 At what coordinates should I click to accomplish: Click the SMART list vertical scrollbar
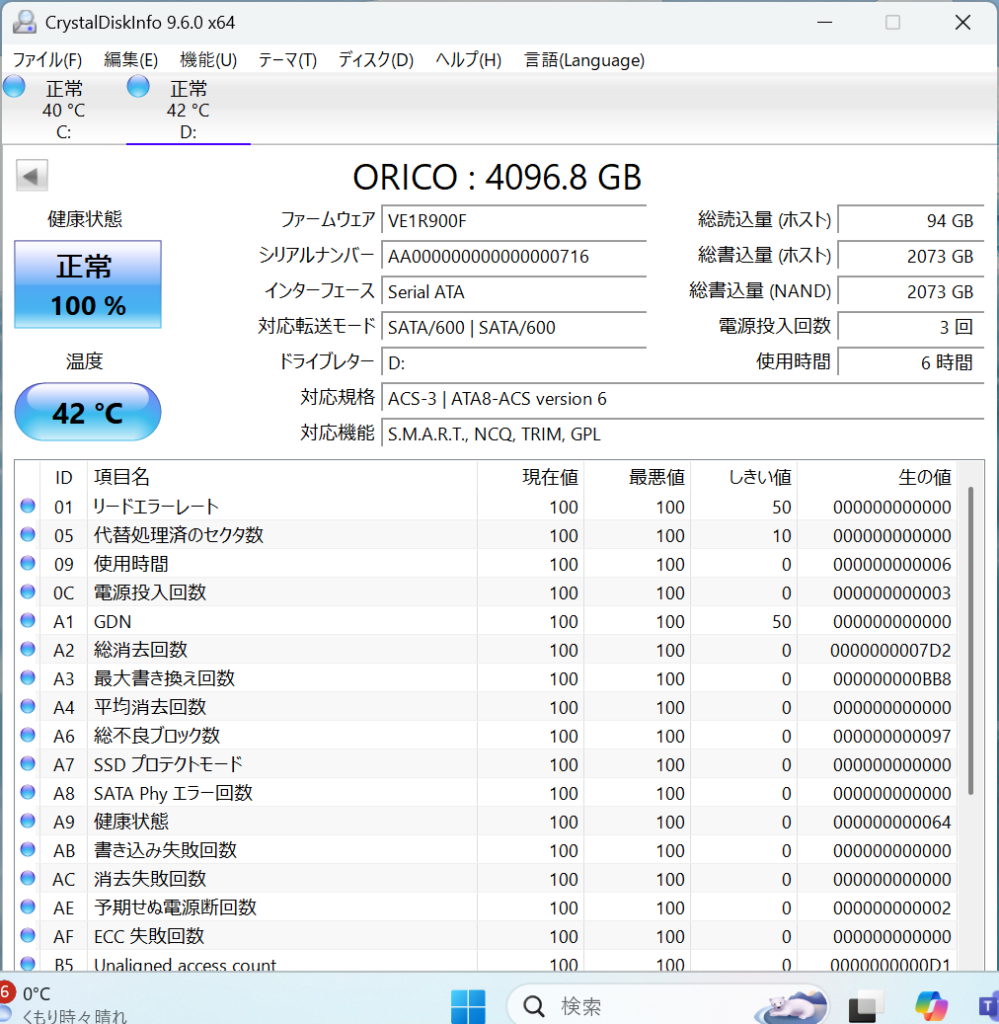[971, 640]
